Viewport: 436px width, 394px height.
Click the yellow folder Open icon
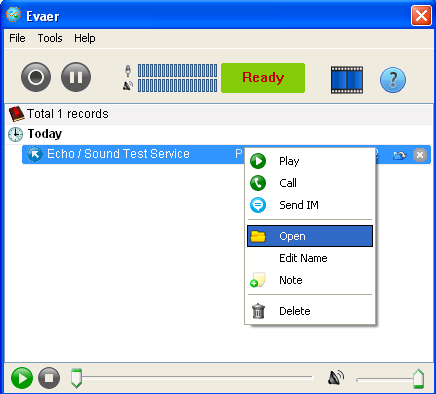tap(258, 236)
